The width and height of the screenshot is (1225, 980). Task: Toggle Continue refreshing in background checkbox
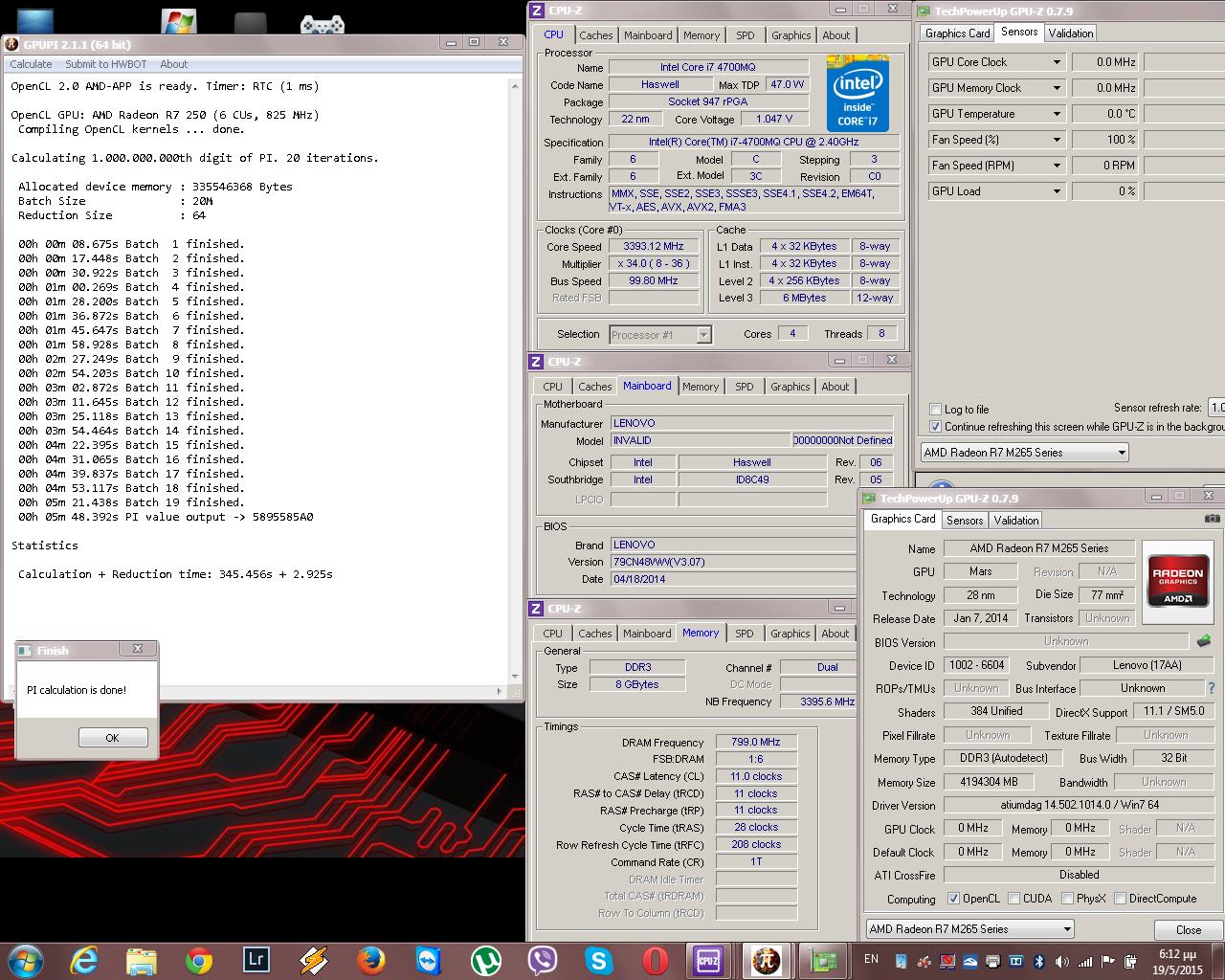click(x=935, y=427)
